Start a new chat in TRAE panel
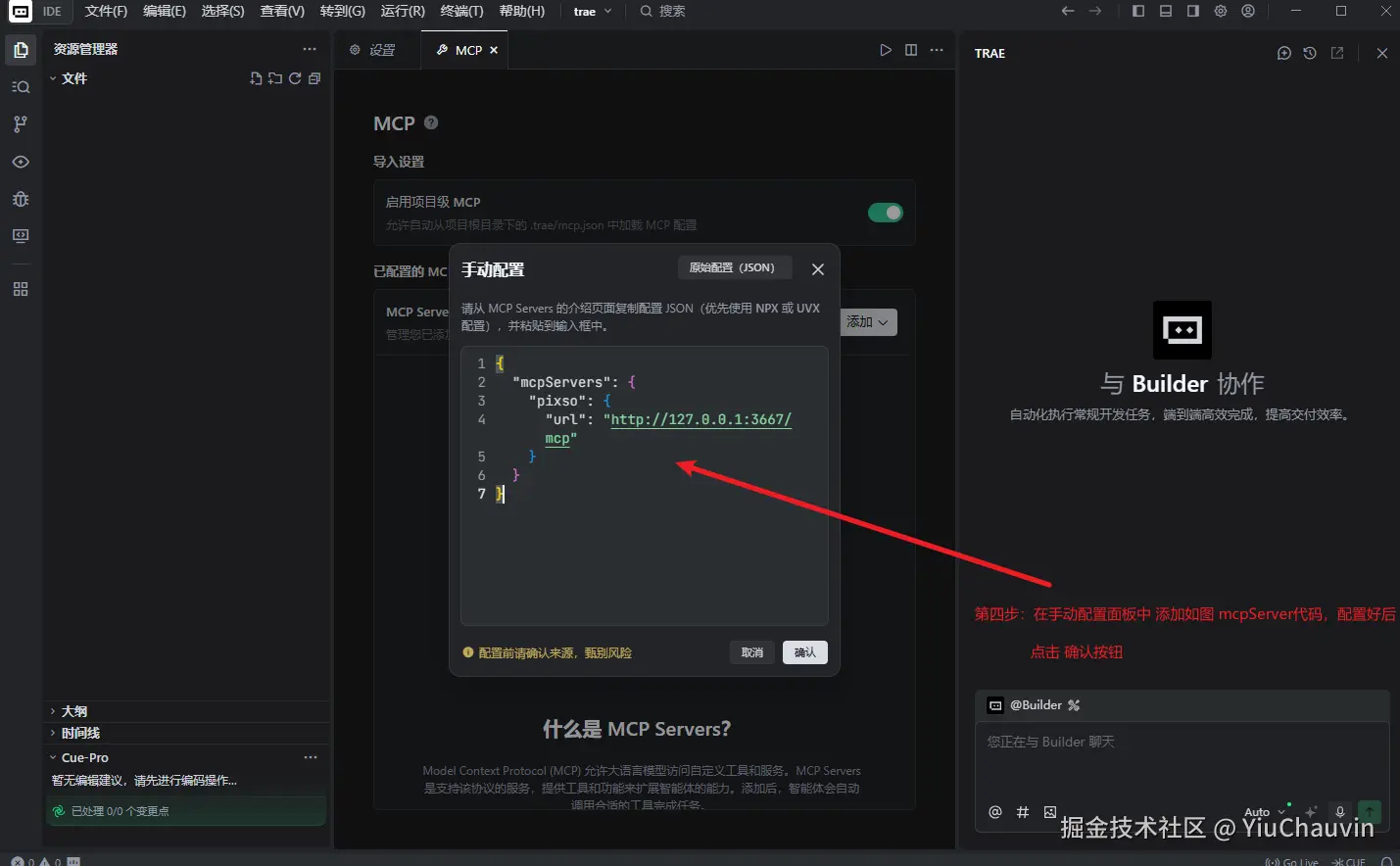This screenshot has height=866, width=1400. point(1284,53)
